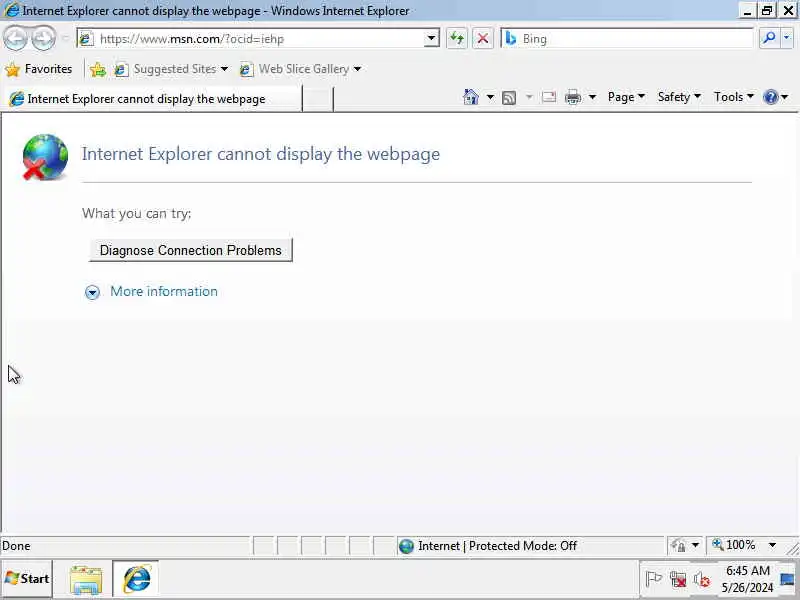Click the Show desktop button
The image size is (800, 600).
[789, 580]
